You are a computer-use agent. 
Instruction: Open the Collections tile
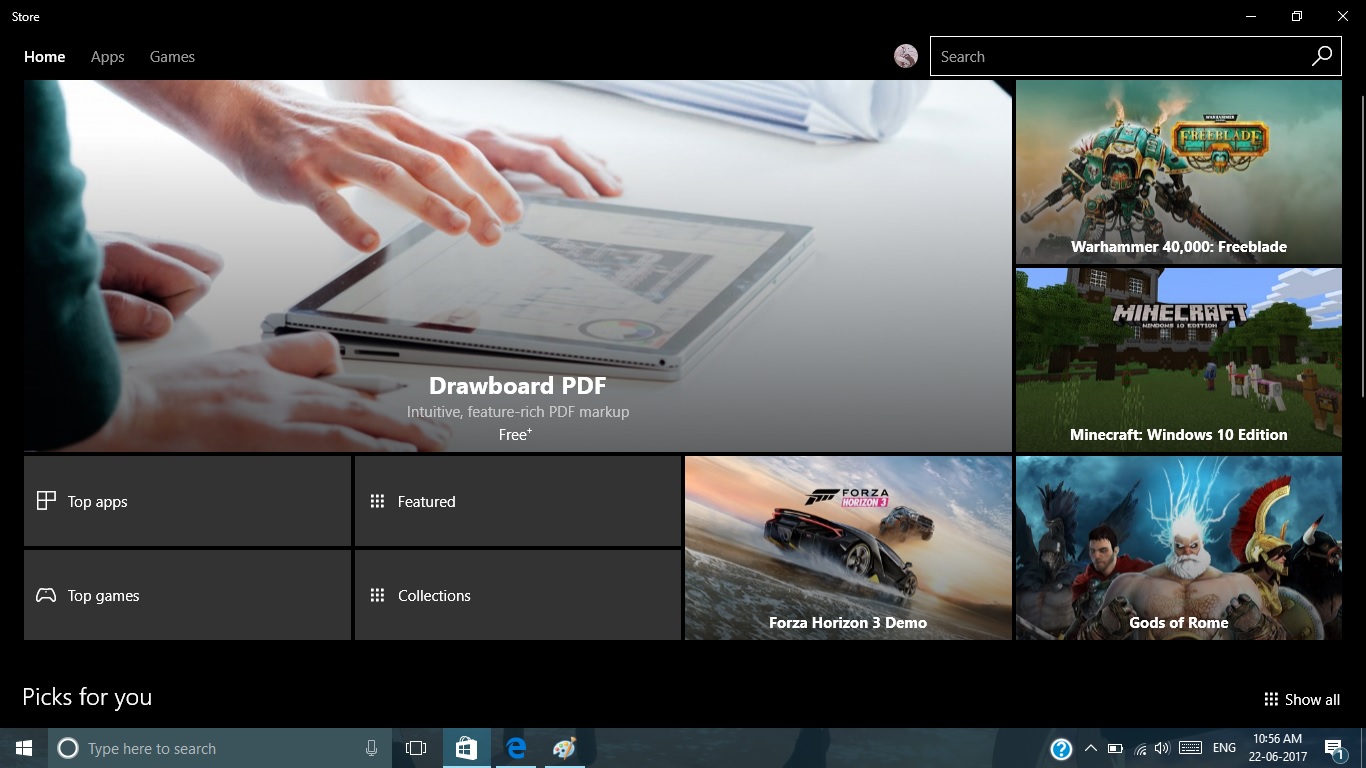pos(518,595)
